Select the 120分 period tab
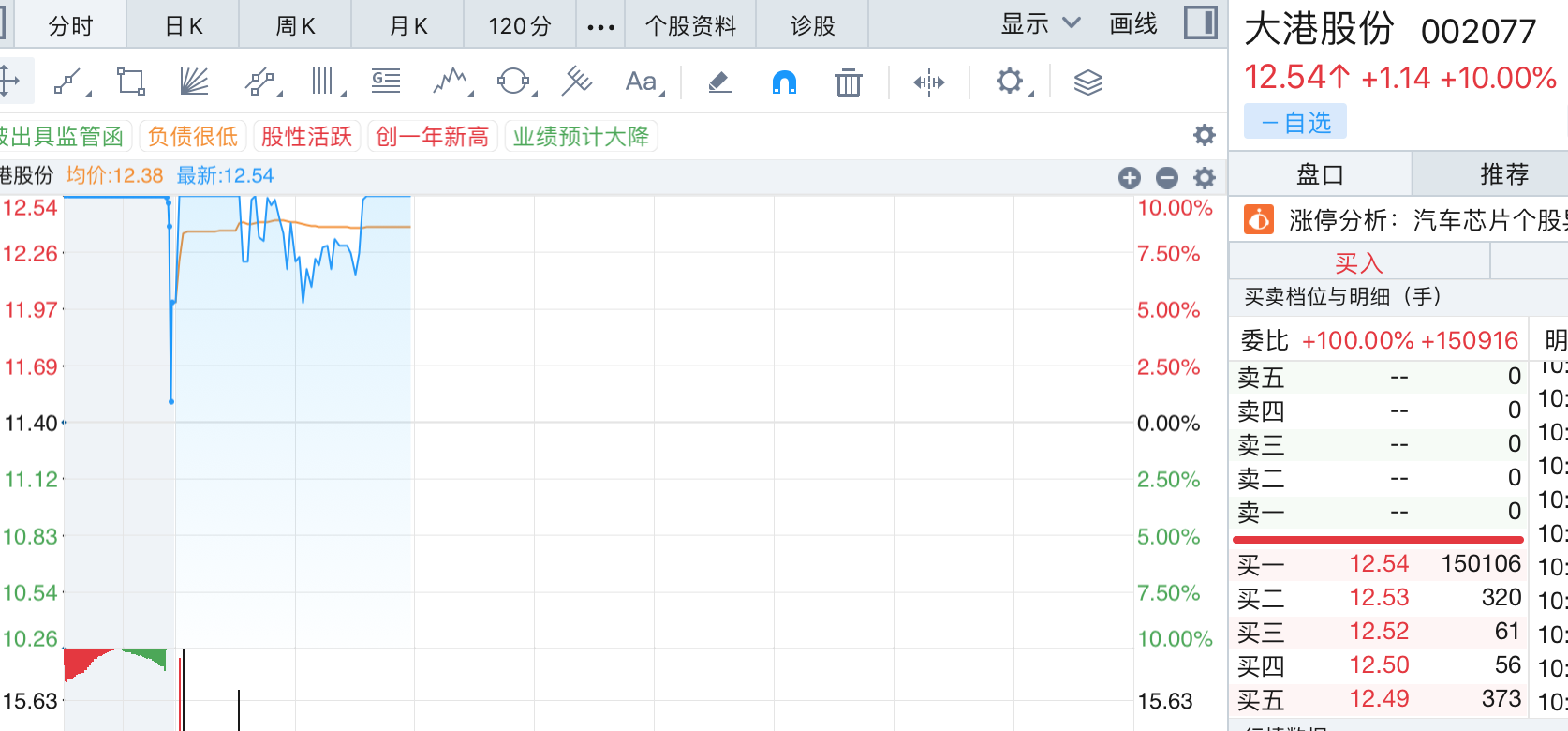 [x=520, y=25]
